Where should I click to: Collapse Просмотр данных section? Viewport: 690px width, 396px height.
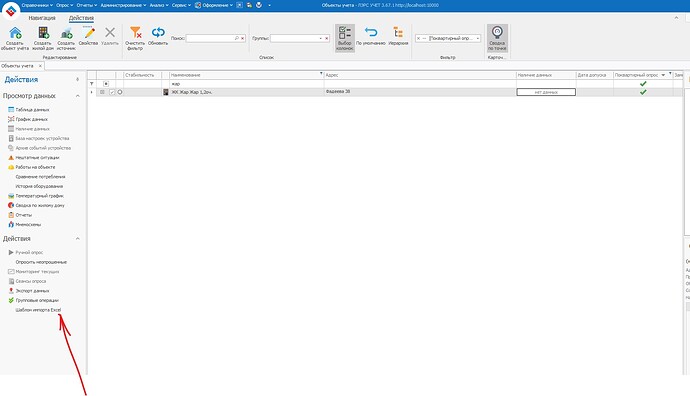click(x=77, y=96)
